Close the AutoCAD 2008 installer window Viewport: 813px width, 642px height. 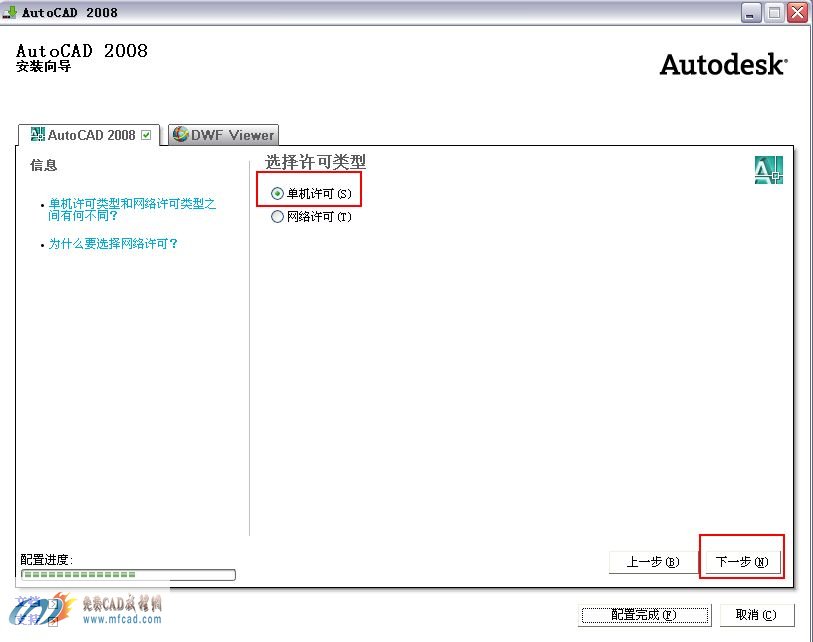(x=797, y=12)
